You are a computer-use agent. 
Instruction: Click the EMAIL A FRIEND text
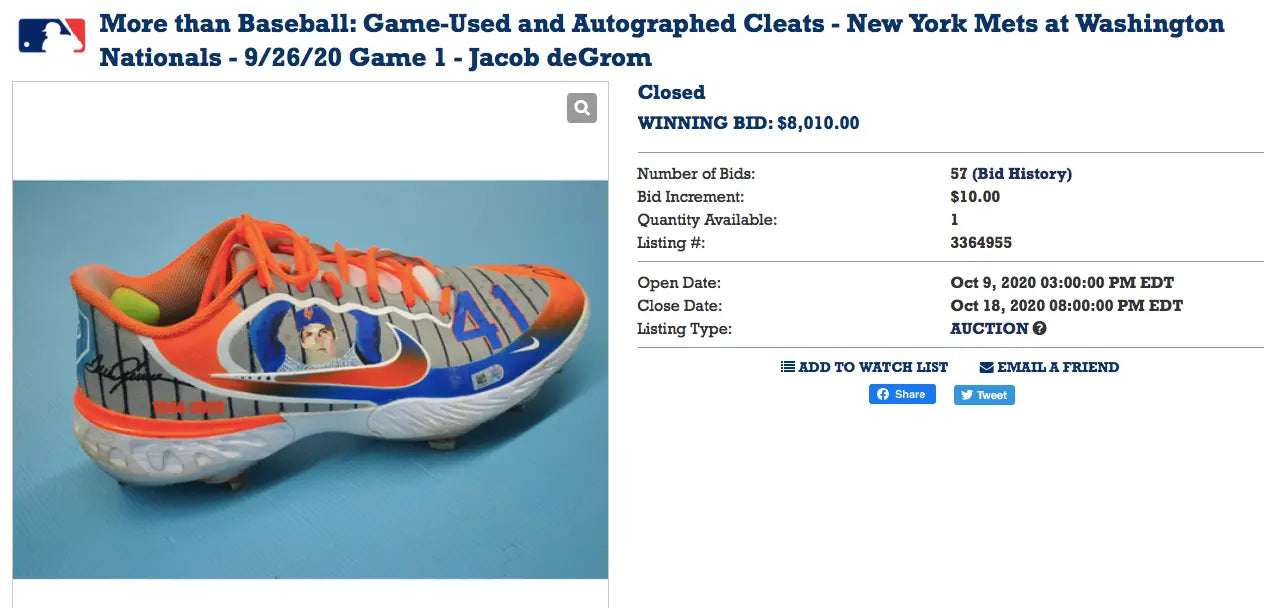[1058, 367]
